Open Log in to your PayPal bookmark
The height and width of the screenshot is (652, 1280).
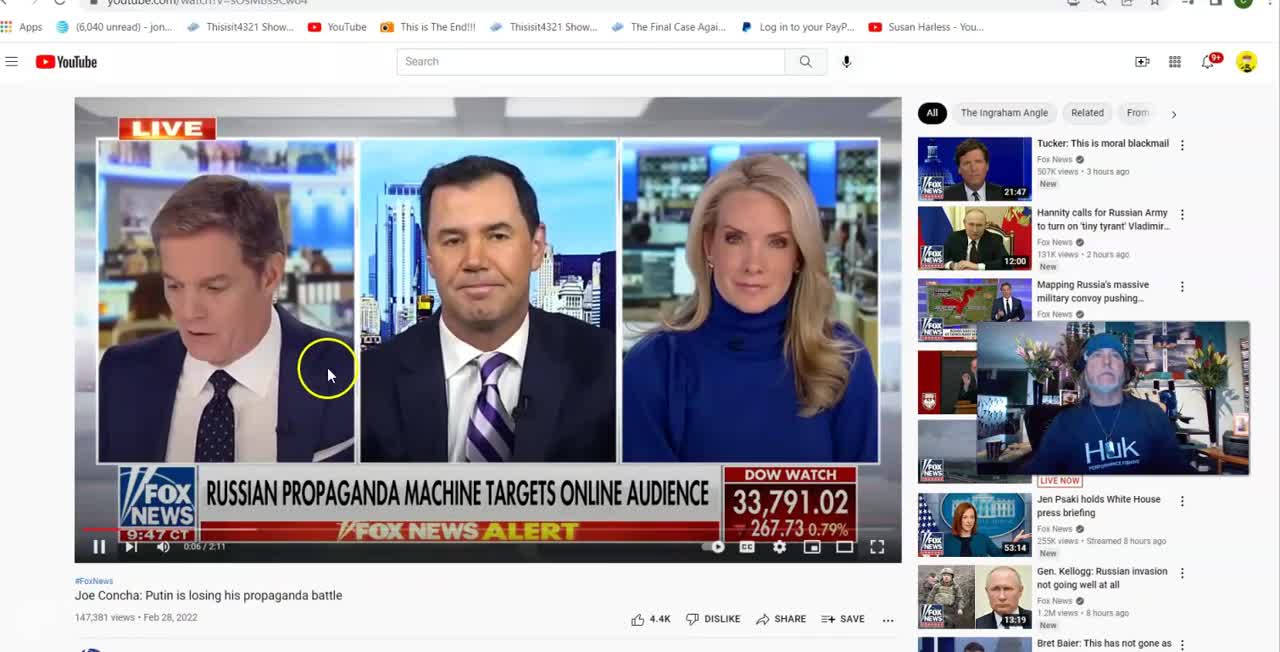point(798,27)
